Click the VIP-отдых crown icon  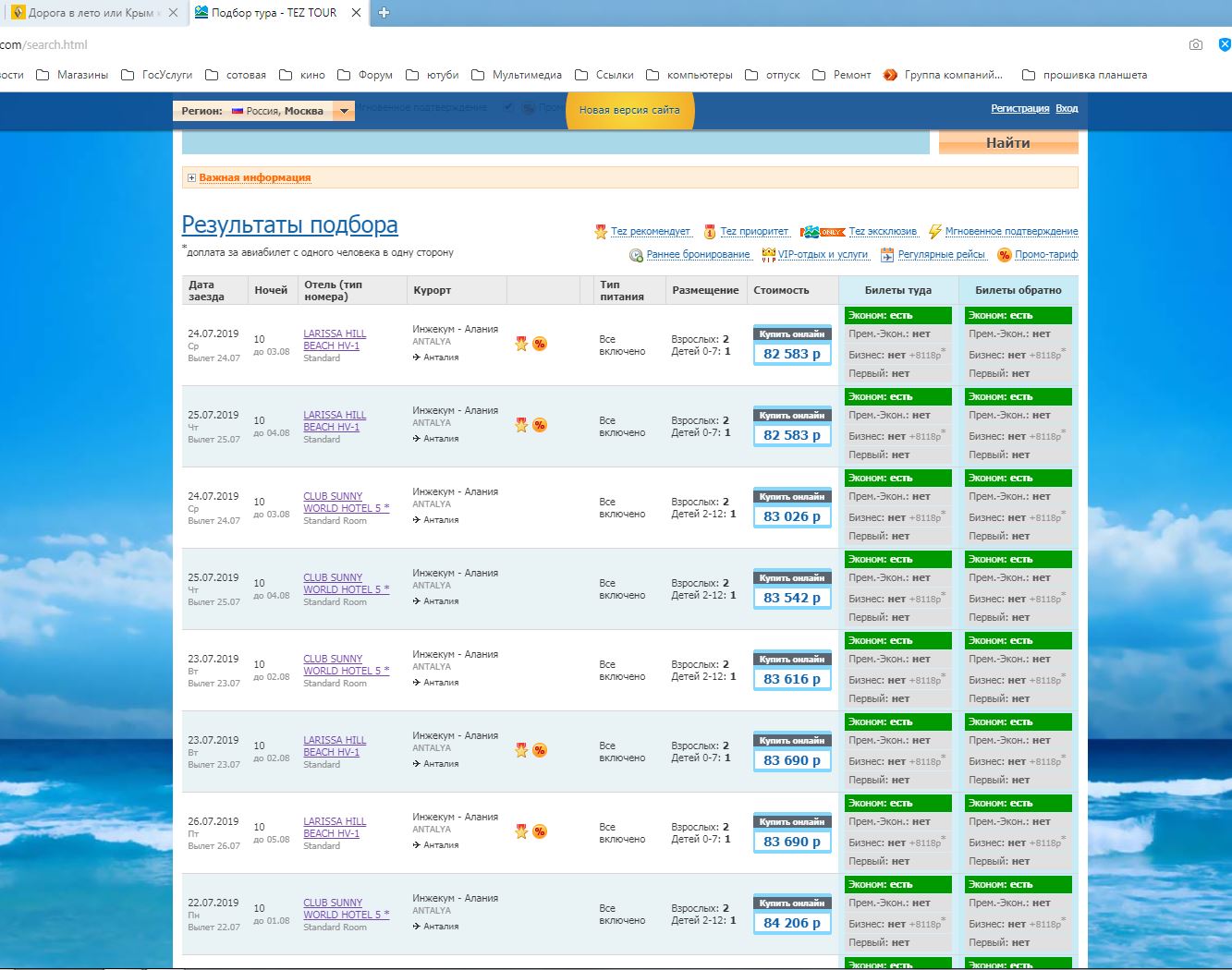coord(768,255)
